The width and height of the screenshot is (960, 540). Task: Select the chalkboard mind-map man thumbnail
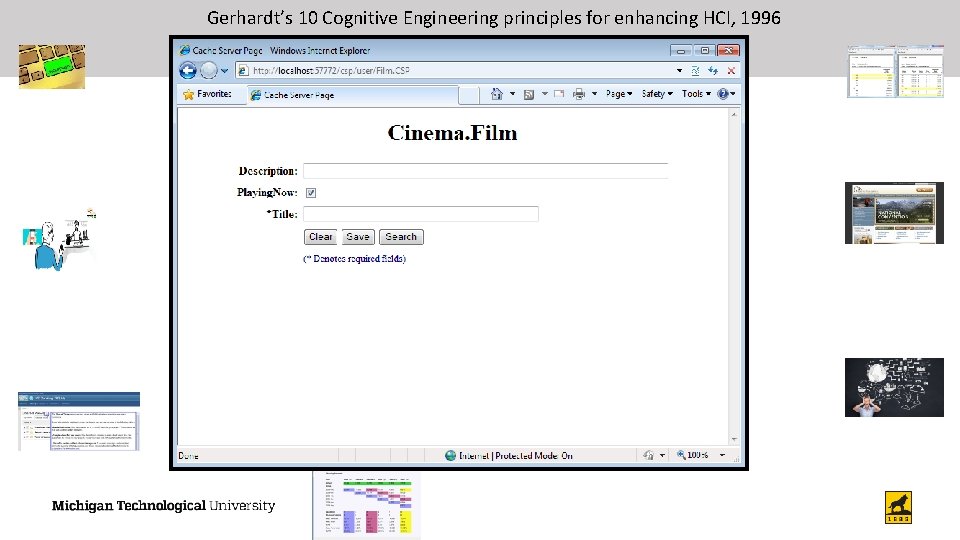click(894, 388)
